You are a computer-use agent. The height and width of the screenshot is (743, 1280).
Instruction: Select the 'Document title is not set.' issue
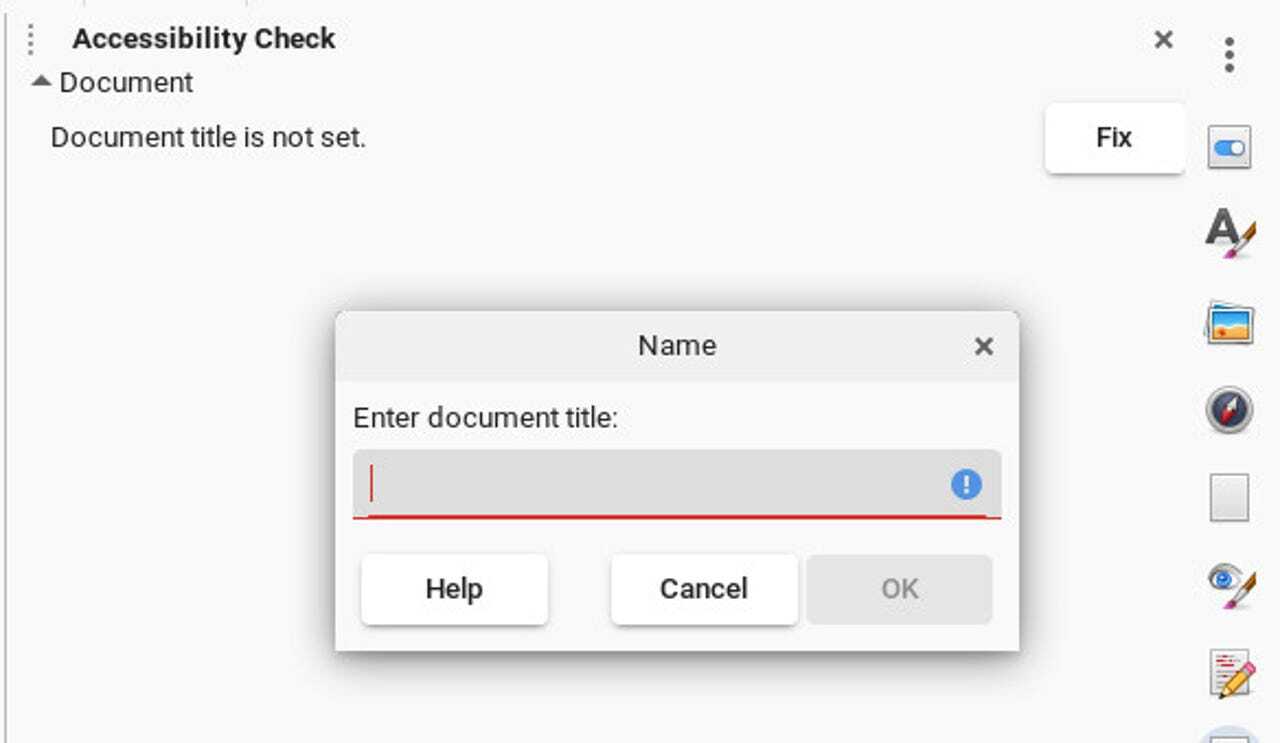209,138
